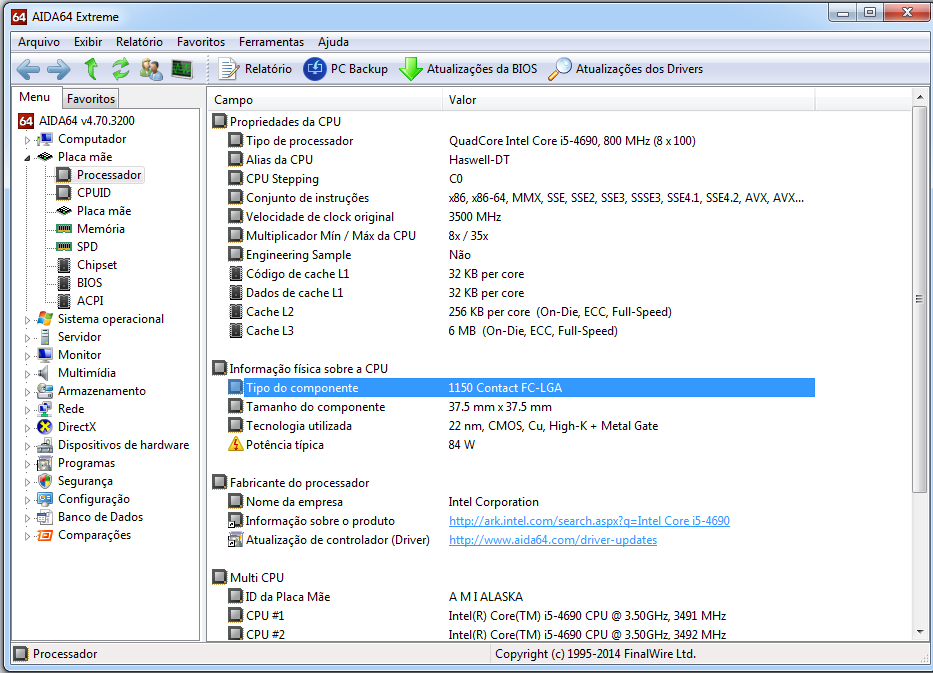The width and height of the screenshot is (933, 673).
Task: Click the Multimídia speaker icon
Action: [43, 373]
